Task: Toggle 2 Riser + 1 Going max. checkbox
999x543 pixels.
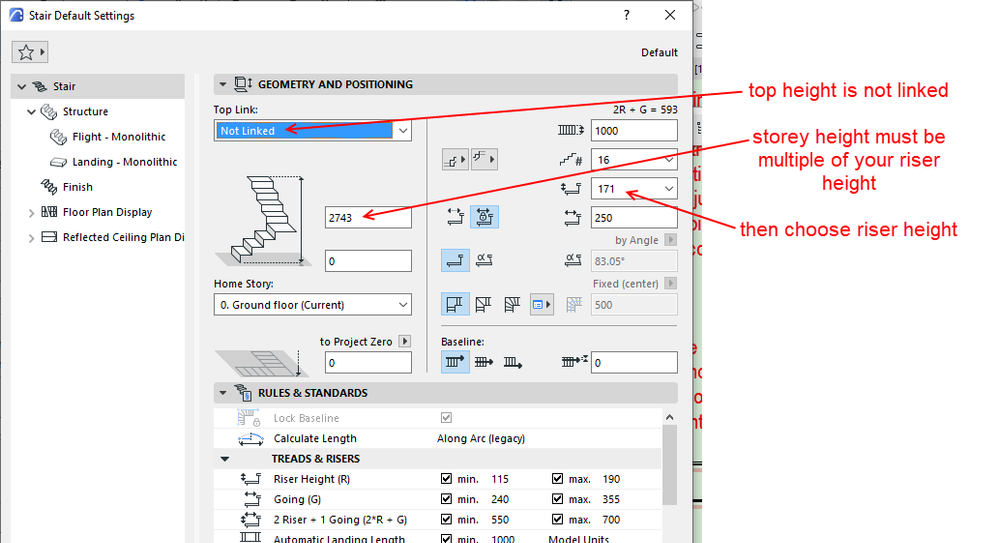Action: (x=557, y=519)
